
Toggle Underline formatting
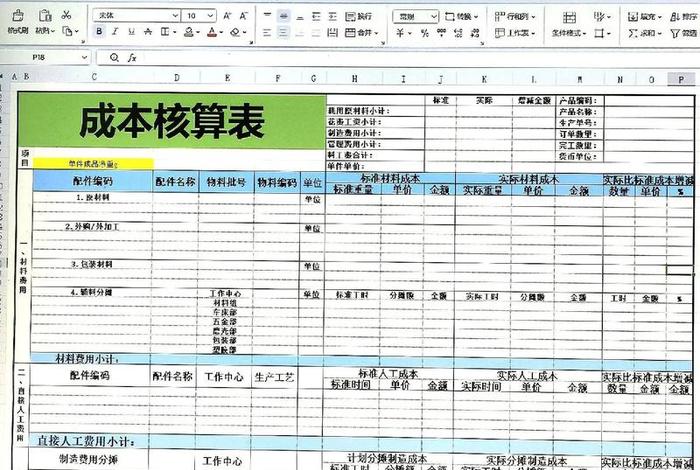(131, 32)
